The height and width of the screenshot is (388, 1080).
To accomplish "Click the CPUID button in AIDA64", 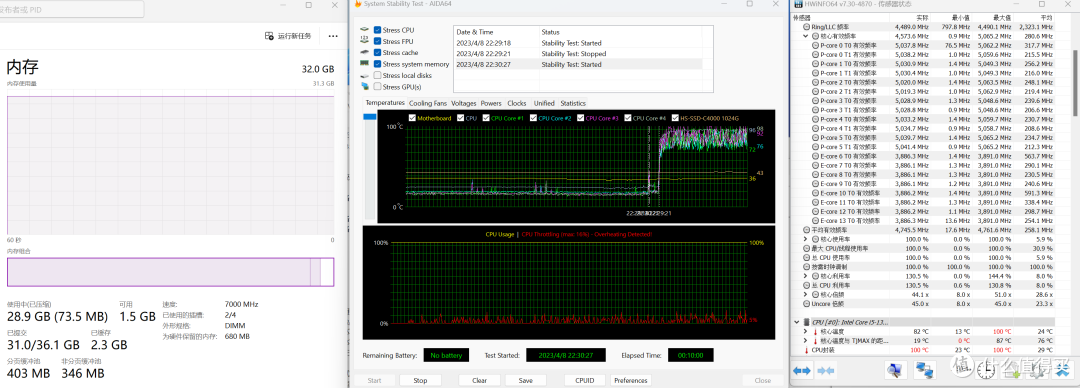I will [585, 380].
